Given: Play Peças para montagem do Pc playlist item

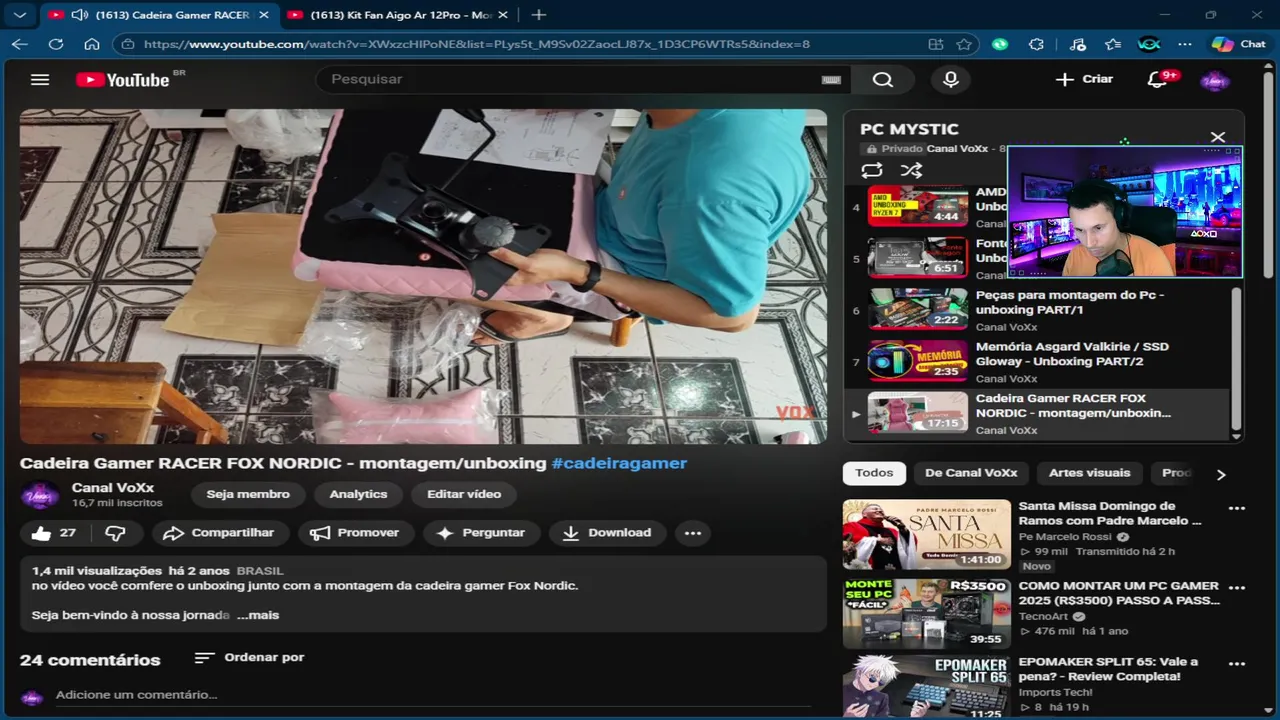Looking at the screenshot, I should pos(1037,310).
